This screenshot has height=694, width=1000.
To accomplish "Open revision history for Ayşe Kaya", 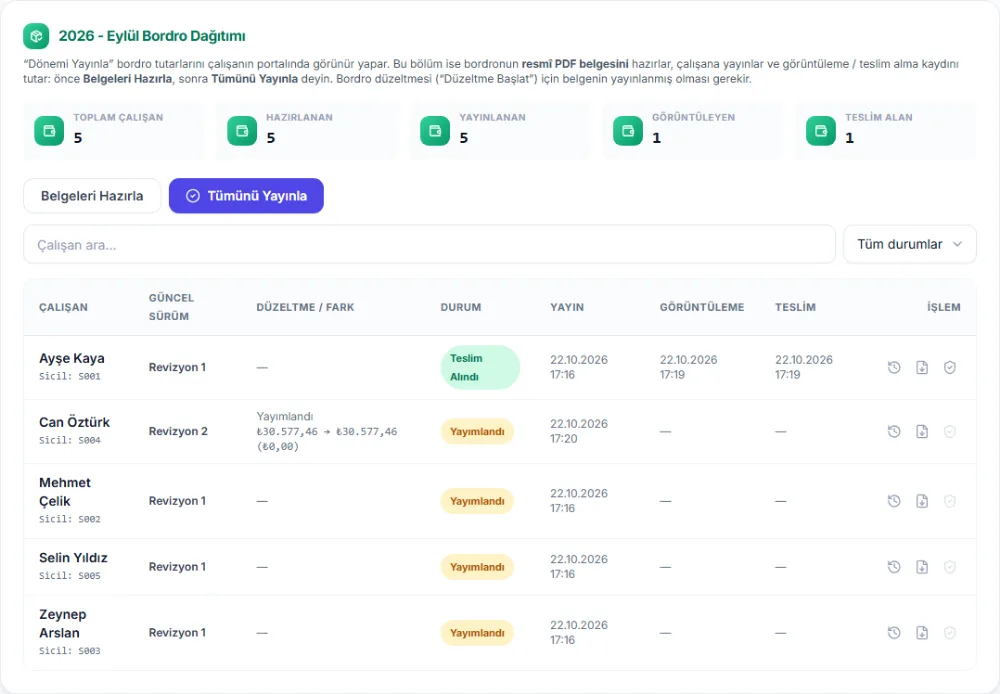I will (x=894, y=367).
